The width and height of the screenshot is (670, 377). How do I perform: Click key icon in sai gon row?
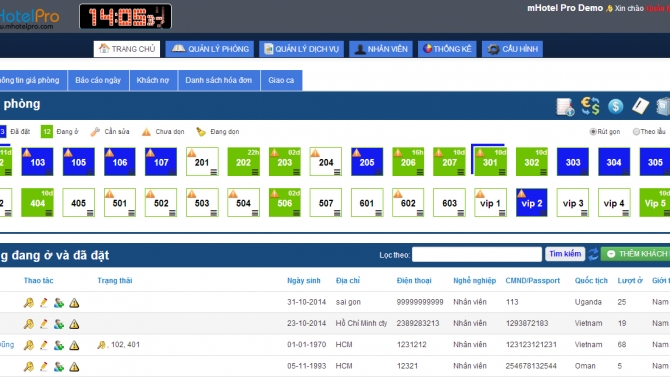tap(29, 303)
